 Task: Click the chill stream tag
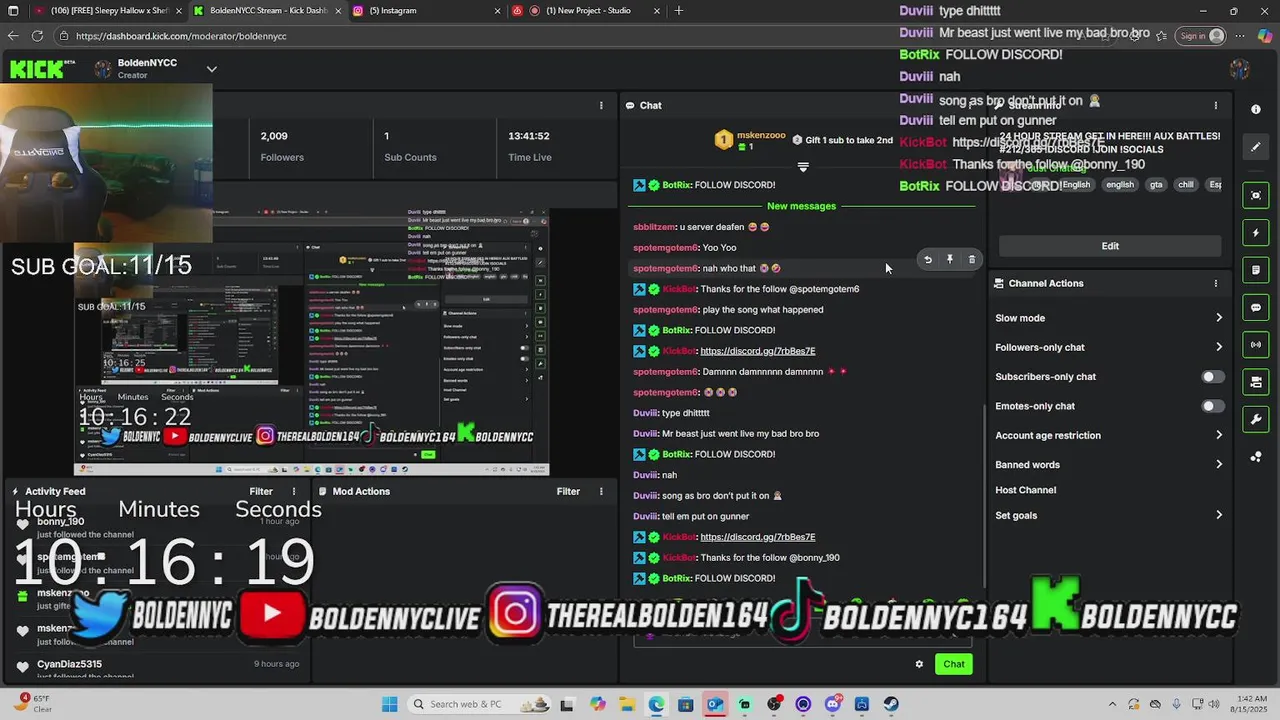click(1186, 185)
